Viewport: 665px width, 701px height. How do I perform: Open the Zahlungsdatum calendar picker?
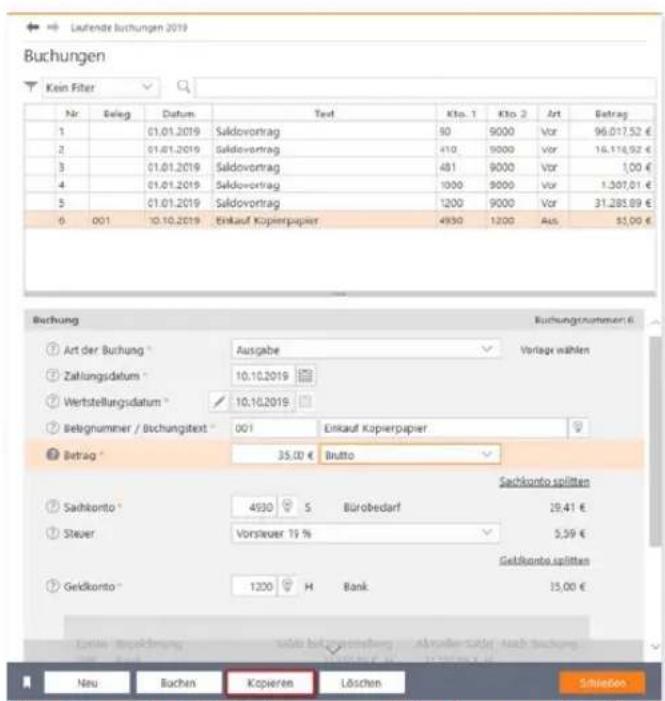305,375
